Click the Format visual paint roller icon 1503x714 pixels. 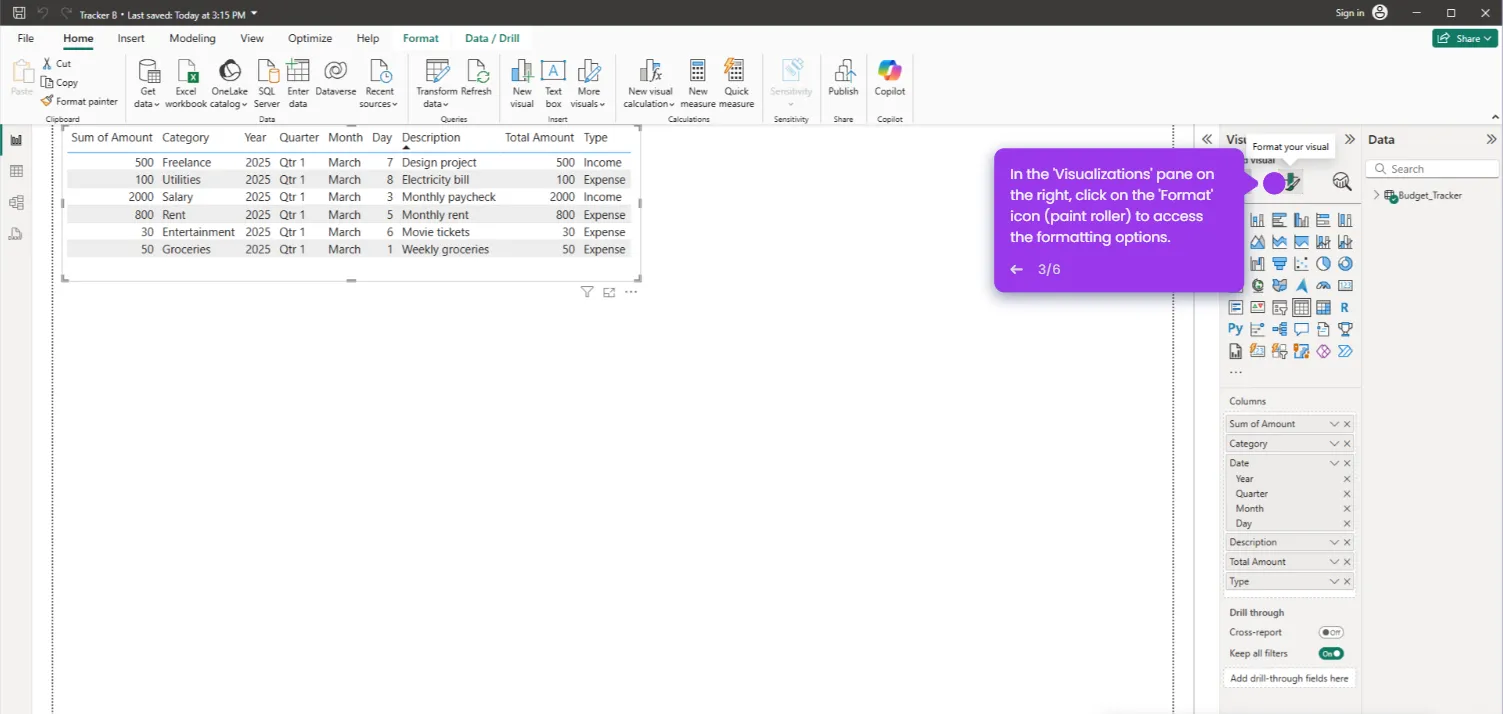click(x=1292, y=182)
